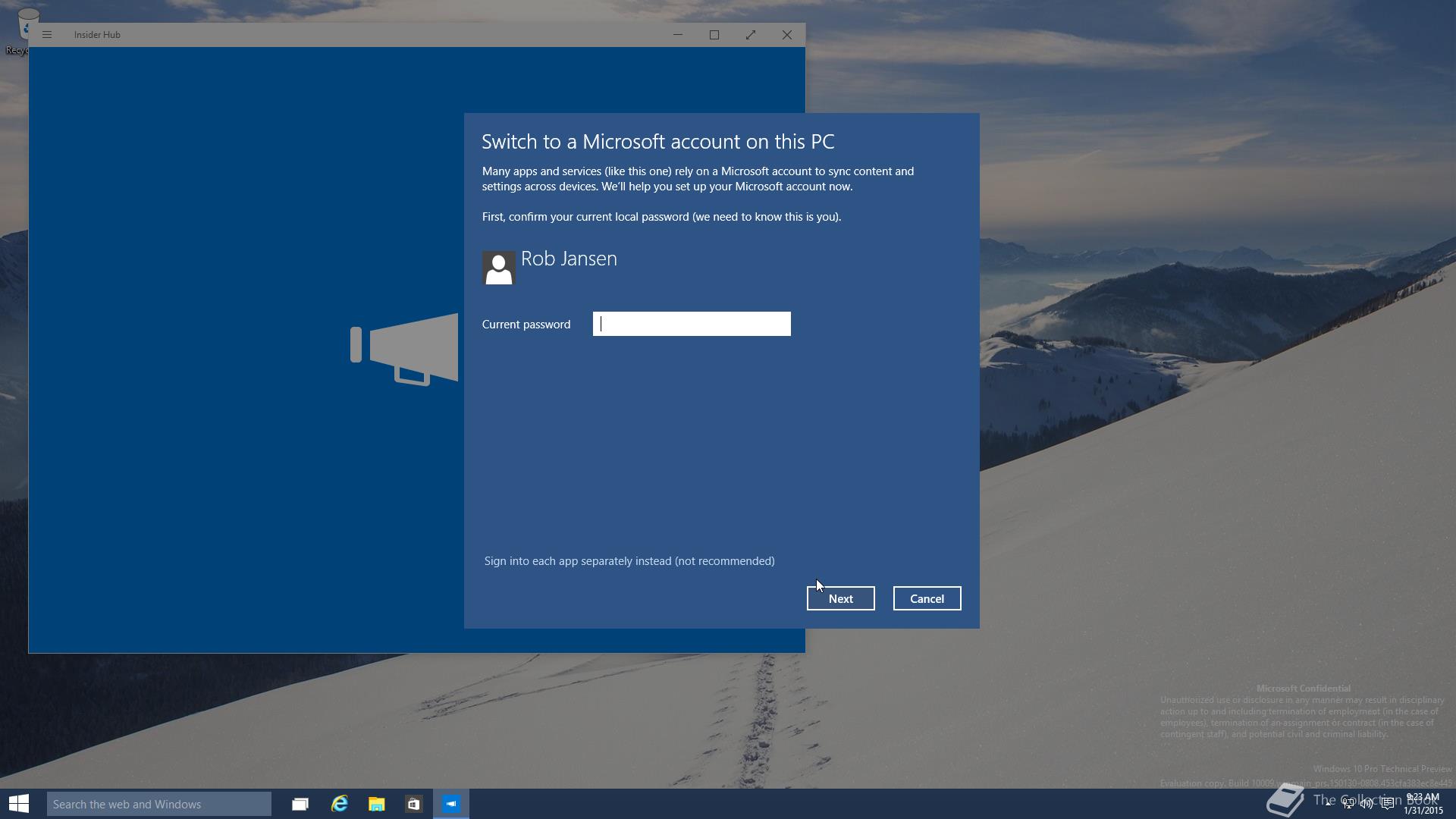This screenshot has width=1456, height=819.
Task: Open Task View from the taskbar
Action: [300, 804]
